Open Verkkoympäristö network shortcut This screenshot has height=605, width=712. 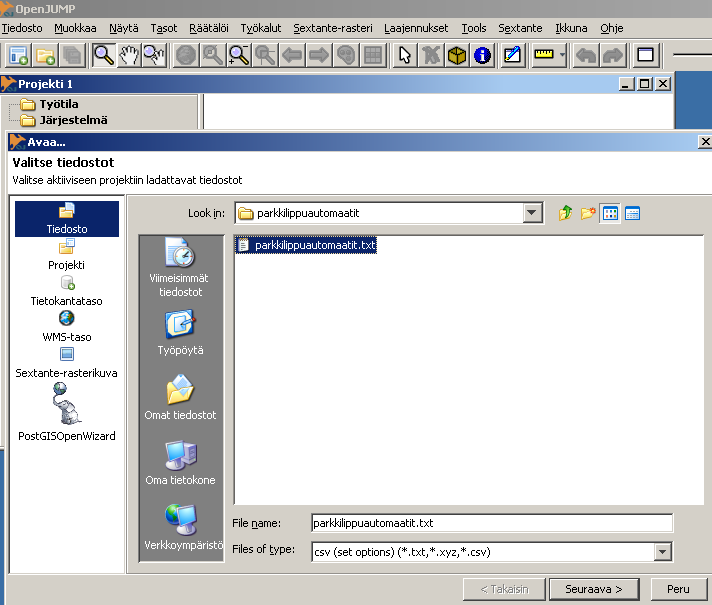(x=183, y=527)
